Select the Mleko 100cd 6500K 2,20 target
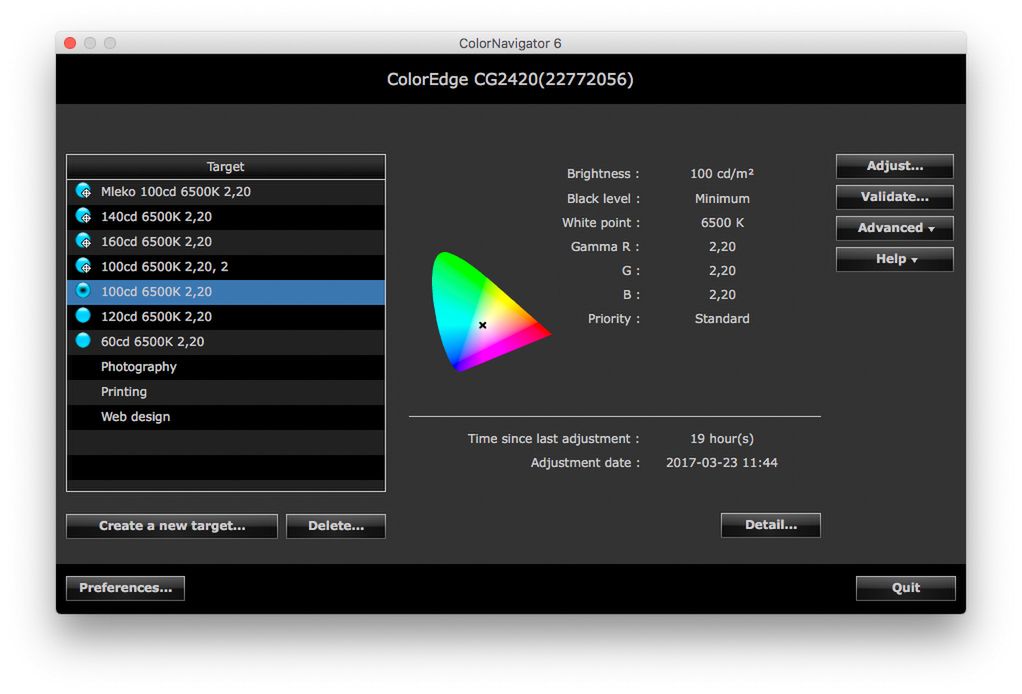Image resolution: width=1022 pixels, height=694 pixels. coord(226,192)
